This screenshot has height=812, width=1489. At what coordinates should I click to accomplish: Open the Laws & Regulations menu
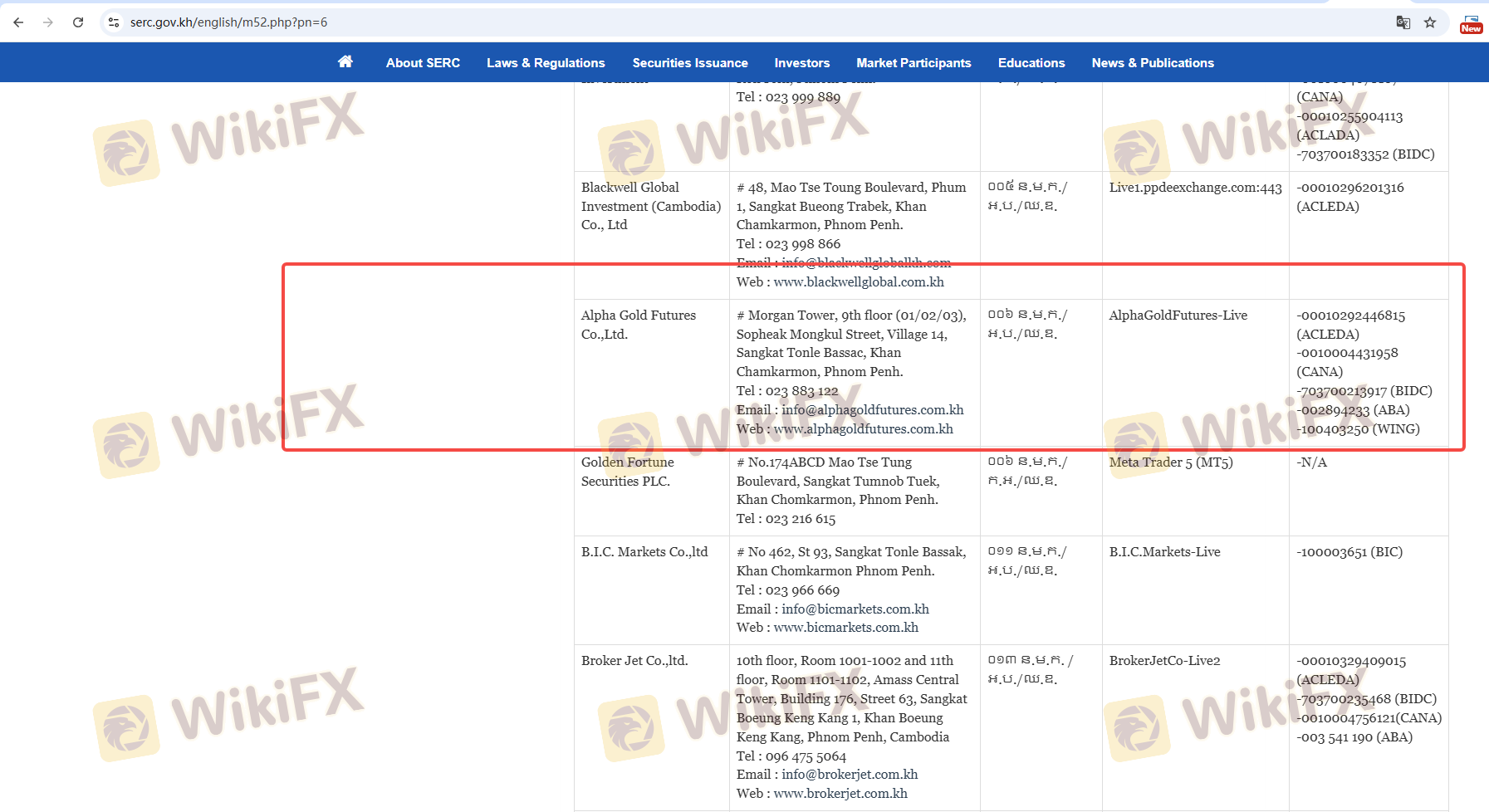tap(546, 63)
